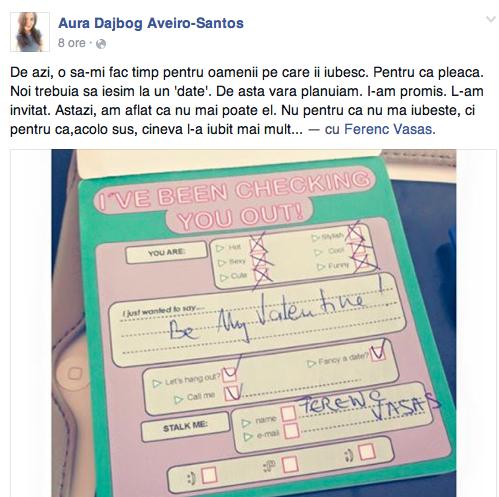Open tagged Ferenc Vasas profile link
This screenshot has height=497, width=499.
388,129
